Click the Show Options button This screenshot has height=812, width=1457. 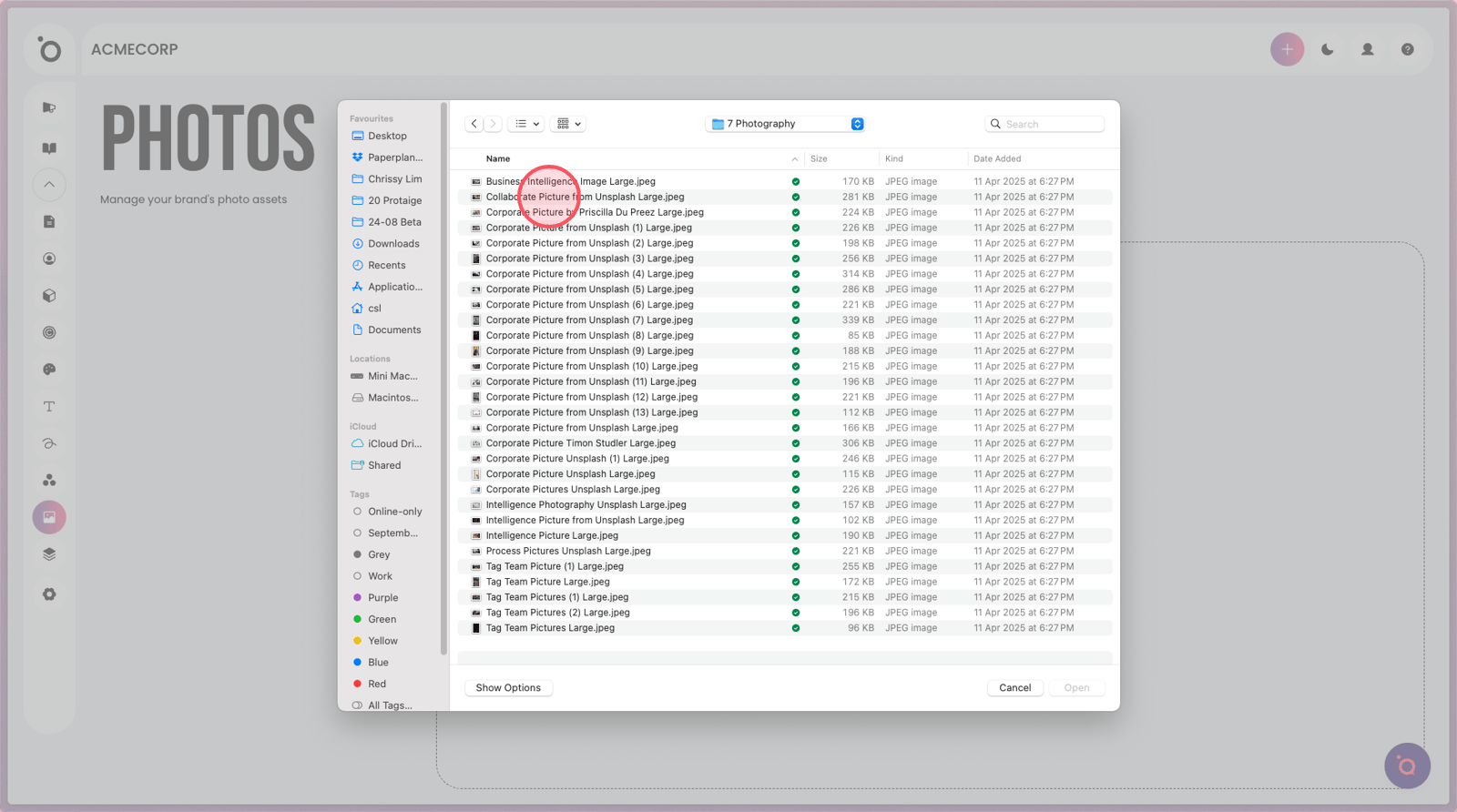pyautogui.click(x=508, y=688)
